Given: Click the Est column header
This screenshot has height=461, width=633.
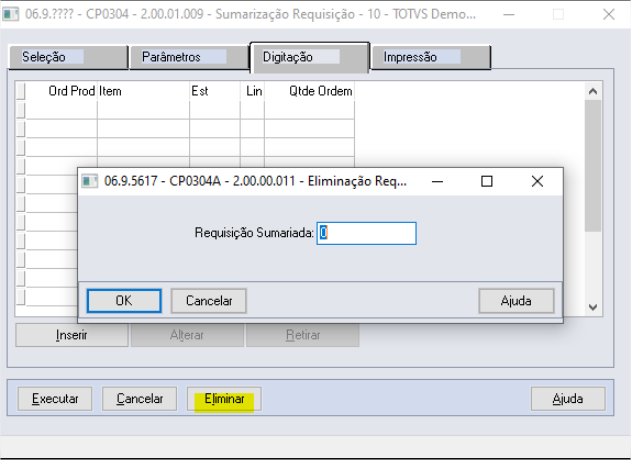Looking at the screenshot, I should point(214,91).
